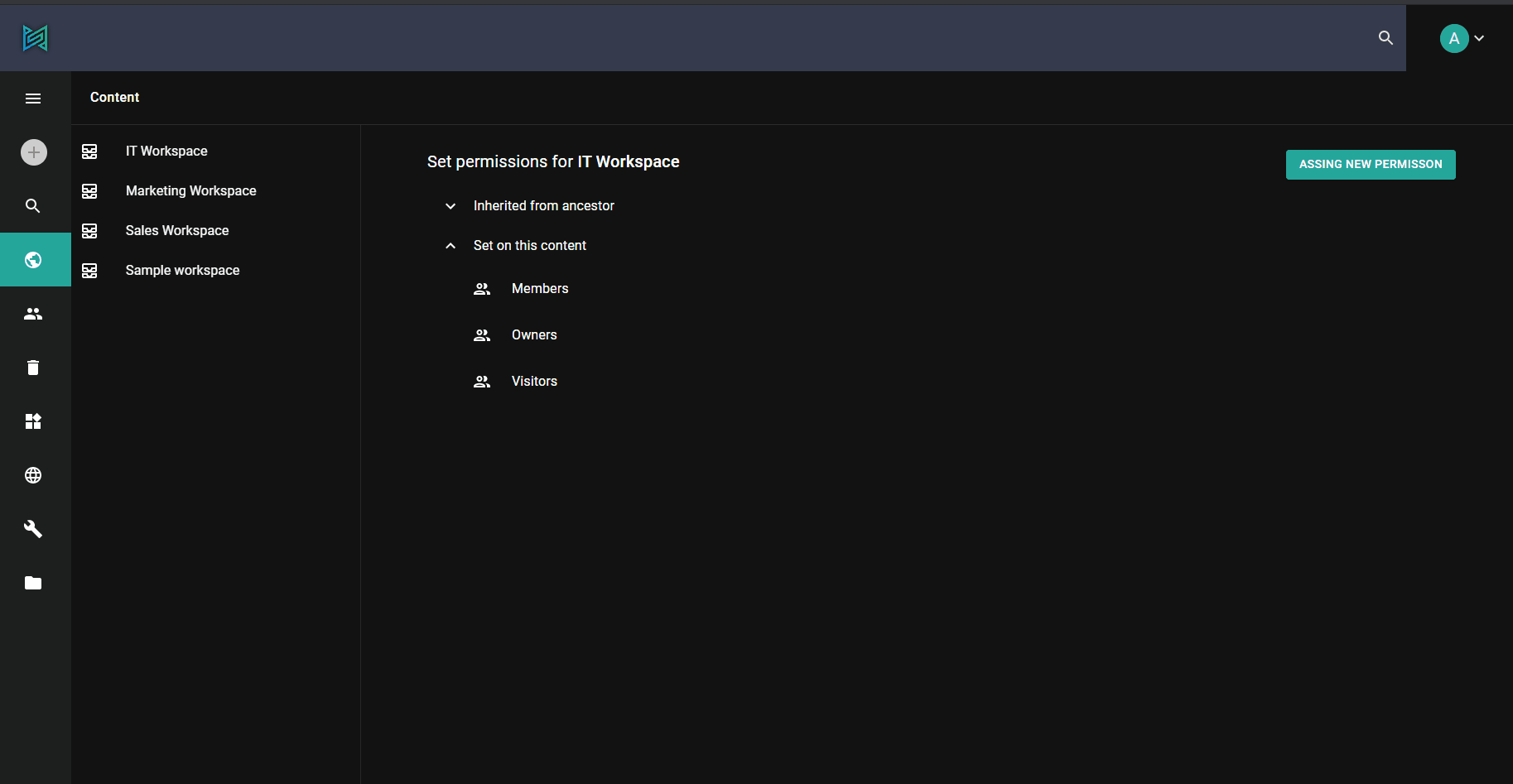Open Members permission entry
This screenshot has height=784, width=1513.
pyautogui.click(x=540, y=289)
